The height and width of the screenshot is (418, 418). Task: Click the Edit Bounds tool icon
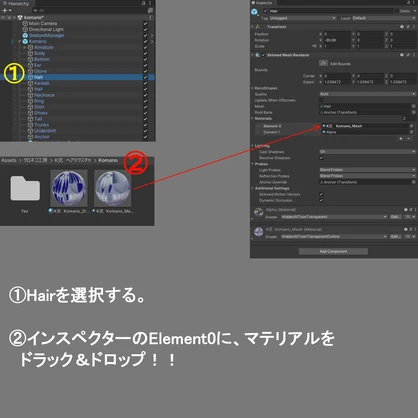[323, 63]
